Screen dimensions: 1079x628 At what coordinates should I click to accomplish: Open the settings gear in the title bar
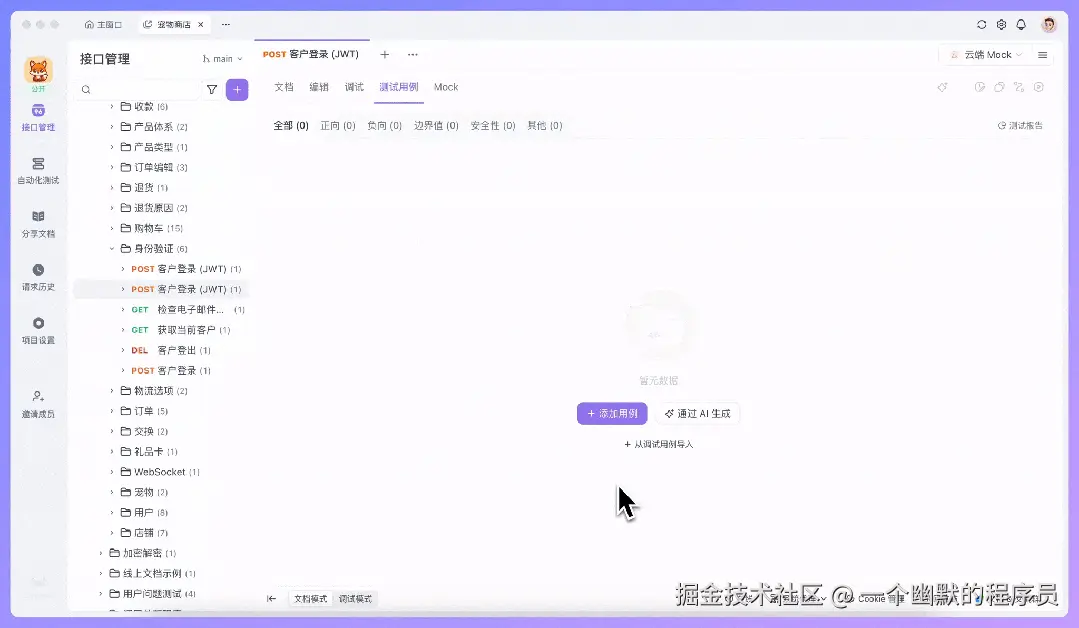[x=1001, y=24]
